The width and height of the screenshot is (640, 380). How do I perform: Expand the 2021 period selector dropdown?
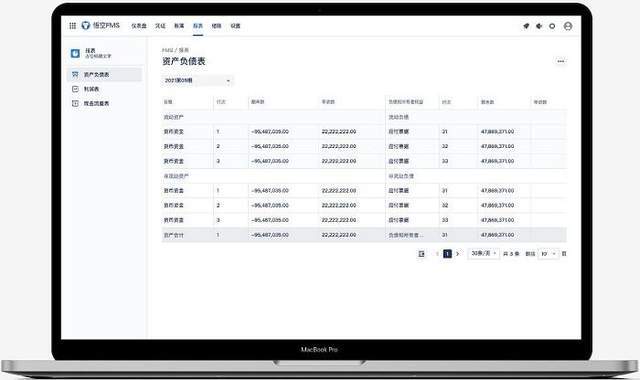click(x=198, y=80)
